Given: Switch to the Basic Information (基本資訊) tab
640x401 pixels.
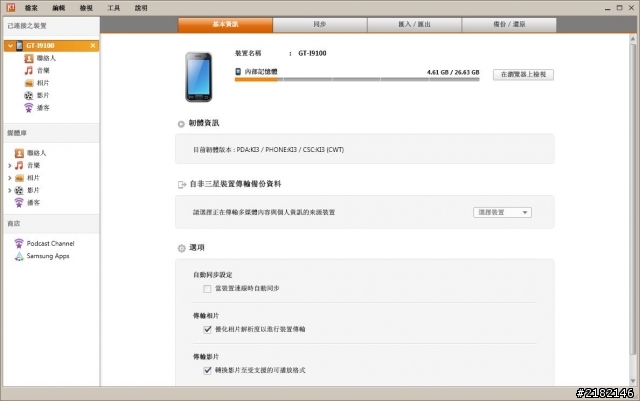Looking at the screenshot, I should pos(225,25).
